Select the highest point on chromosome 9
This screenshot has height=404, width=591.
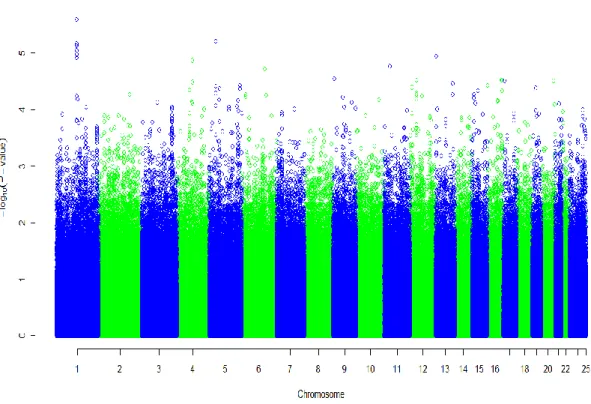[x=334, y=78]
